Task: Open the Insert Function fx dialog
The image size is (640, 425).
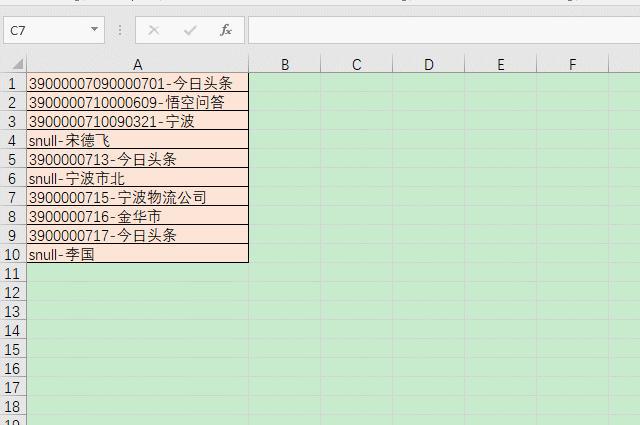Action: click(x=226, y=30)
